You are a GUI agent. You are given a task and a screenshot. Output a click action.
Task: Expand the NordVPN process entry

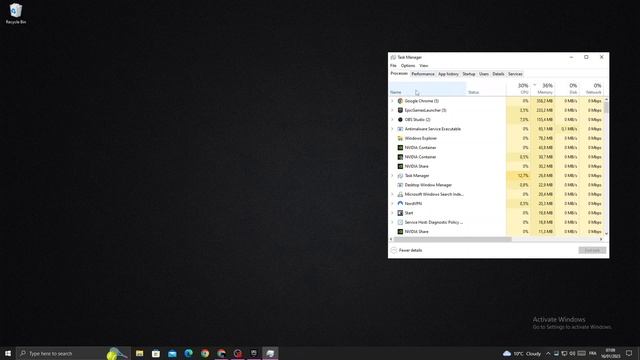[x=392, y=203]
